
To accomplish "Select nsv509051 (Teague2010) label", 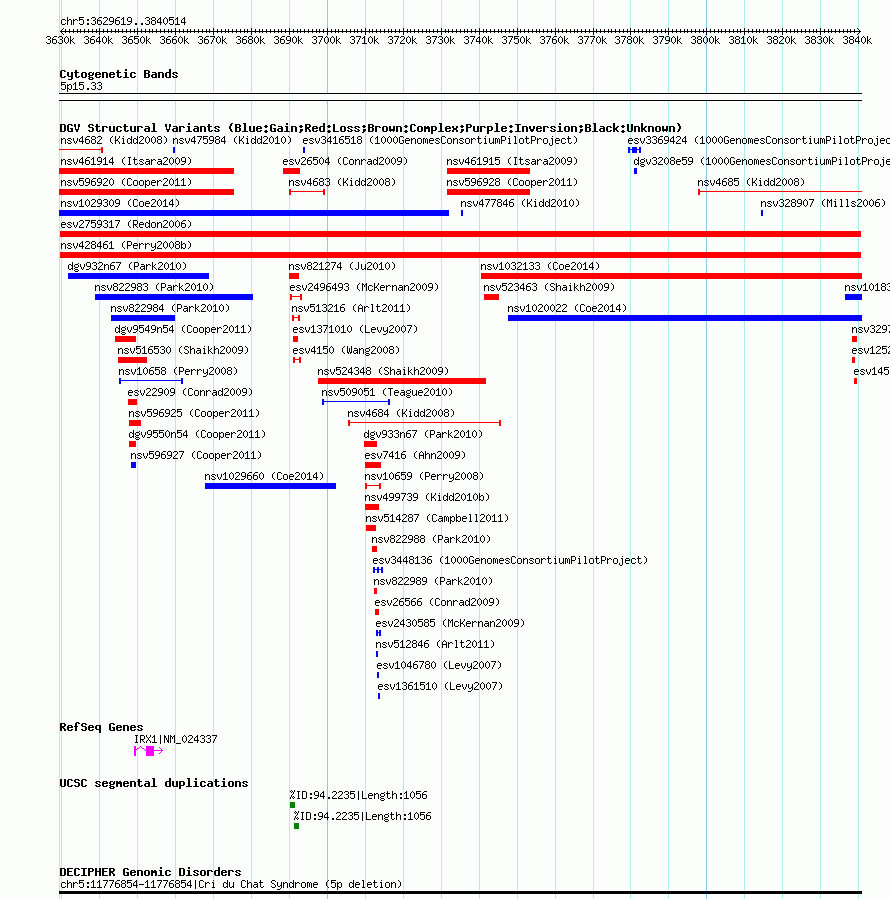I will coord(387,393).
